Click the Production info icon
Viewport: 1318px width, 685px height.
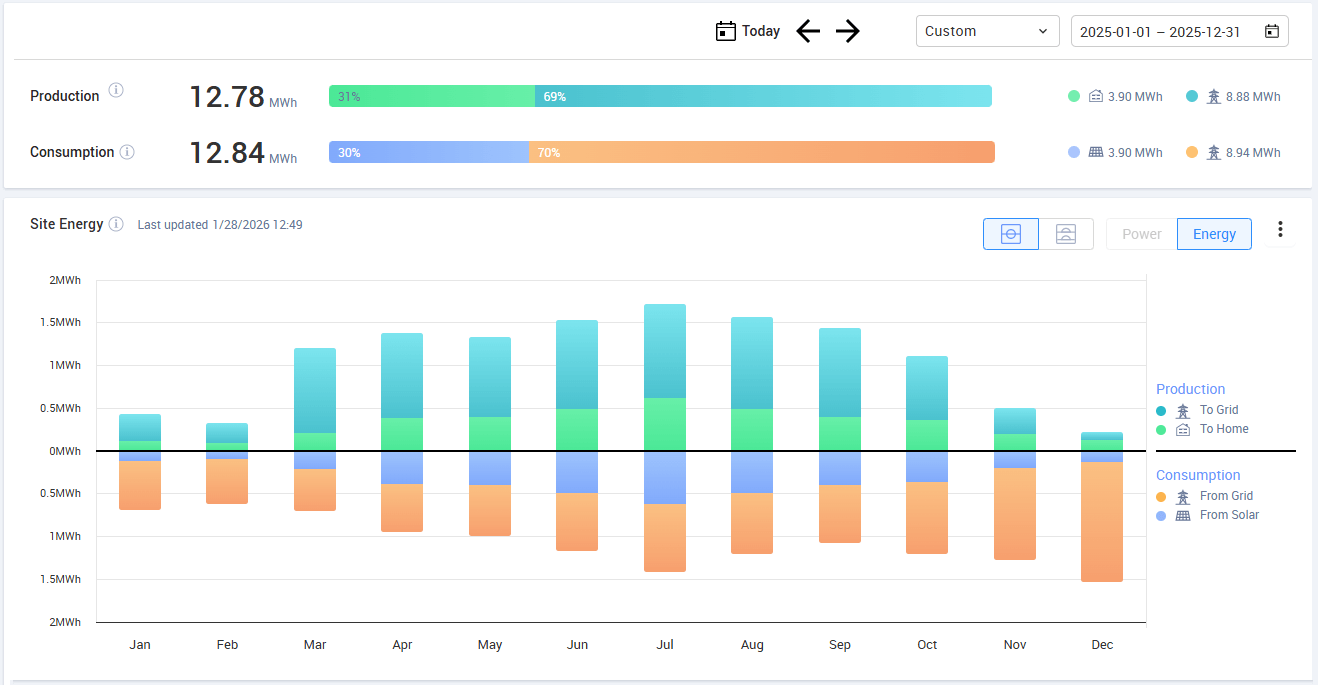coord(116,90)
